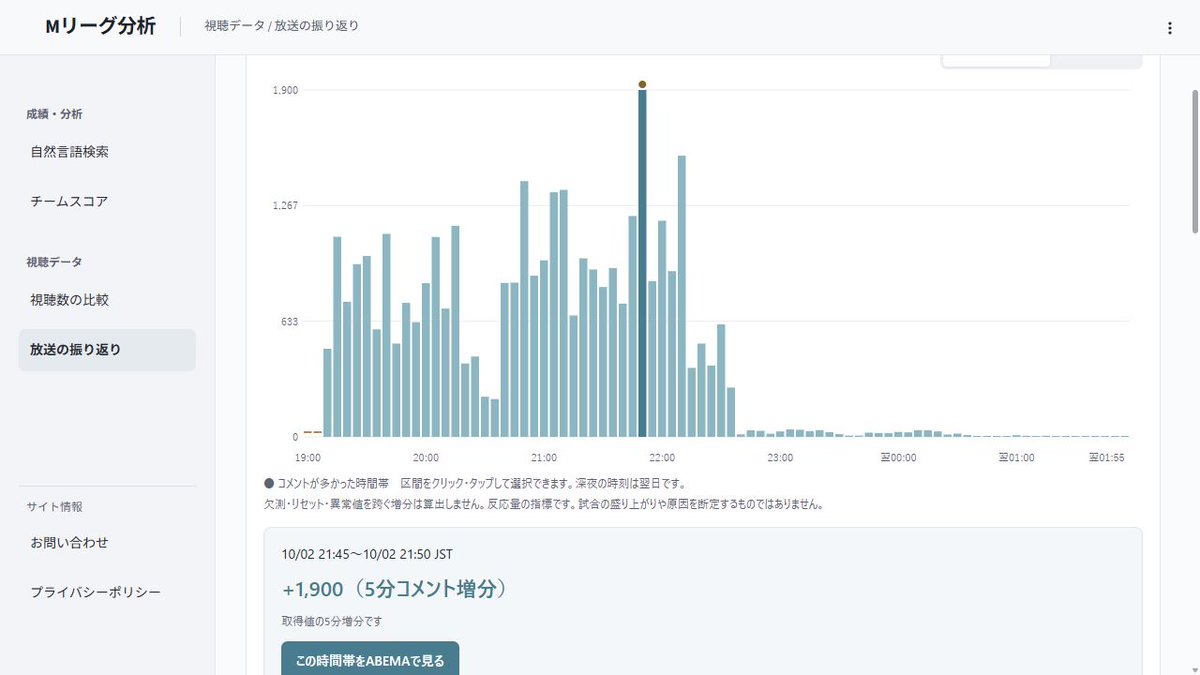The width and height of the screenshot is (1200, 675).
Task: Click the 23:00 x-axis label
Action: (x=780, y=458)
